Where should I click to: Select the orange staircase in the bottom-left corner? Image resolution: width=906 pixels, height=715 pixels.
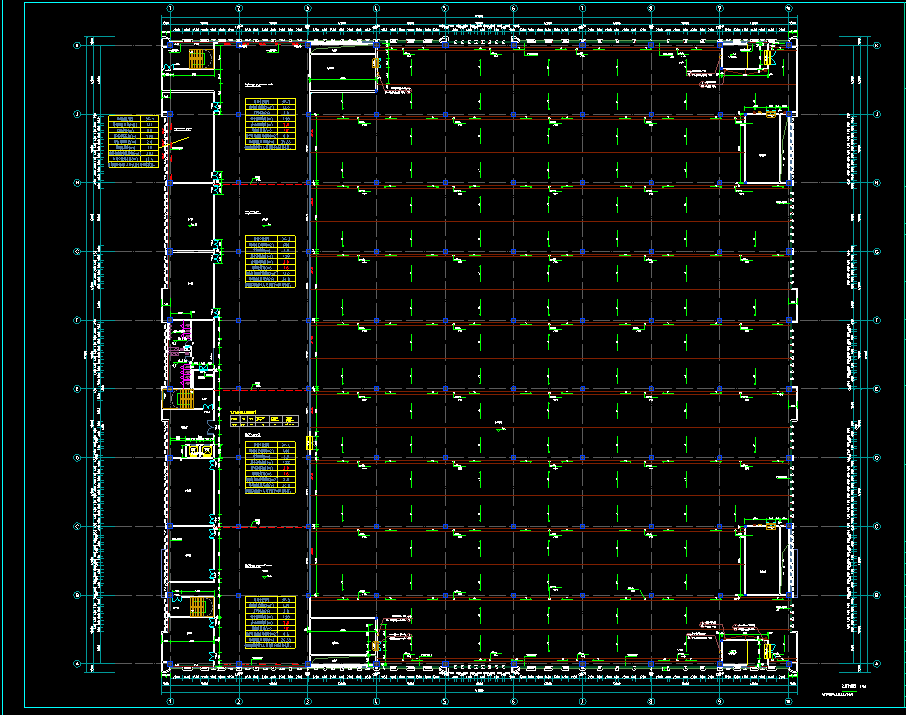point(197,606)
